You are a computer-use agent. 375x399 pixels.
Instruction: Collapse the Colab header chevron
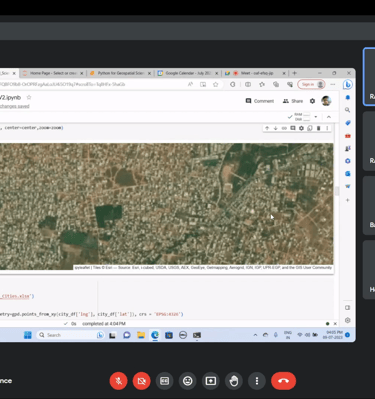329,117
